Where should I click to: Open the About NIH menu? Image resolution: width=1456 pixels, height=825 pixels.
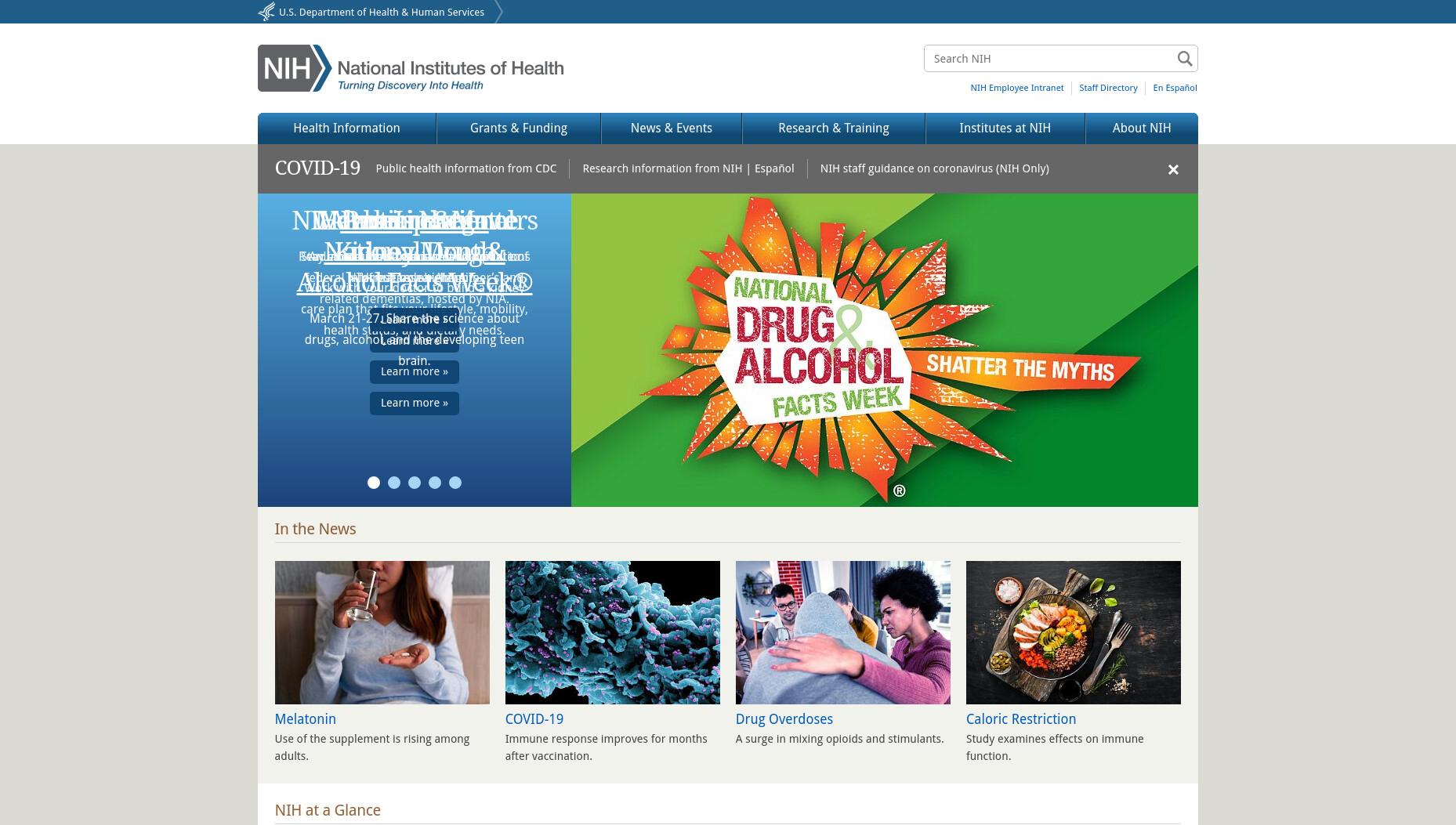[1142, 128]
